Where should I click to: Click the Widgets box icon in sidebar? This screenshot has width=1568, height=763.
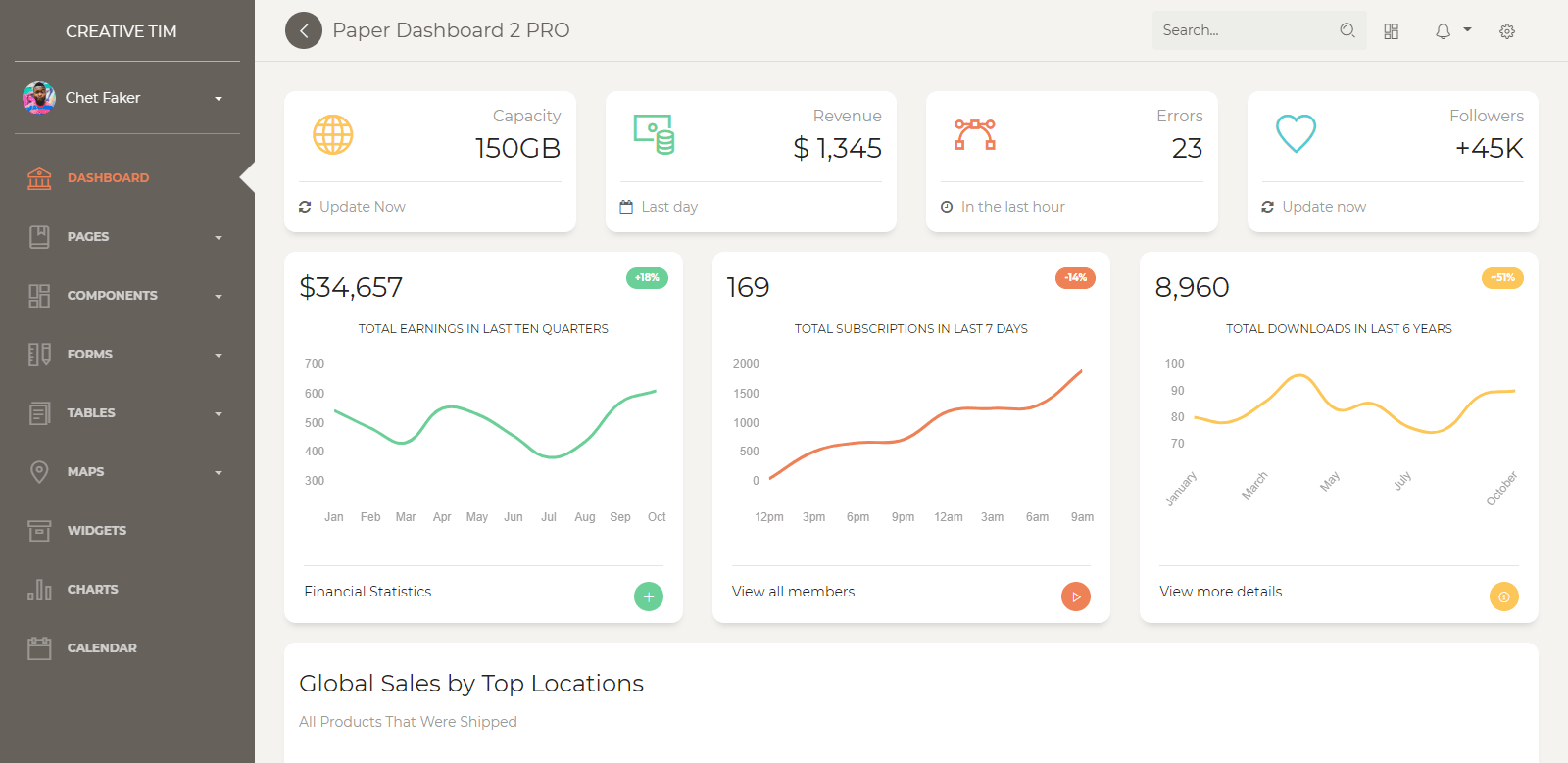point(39,530)
